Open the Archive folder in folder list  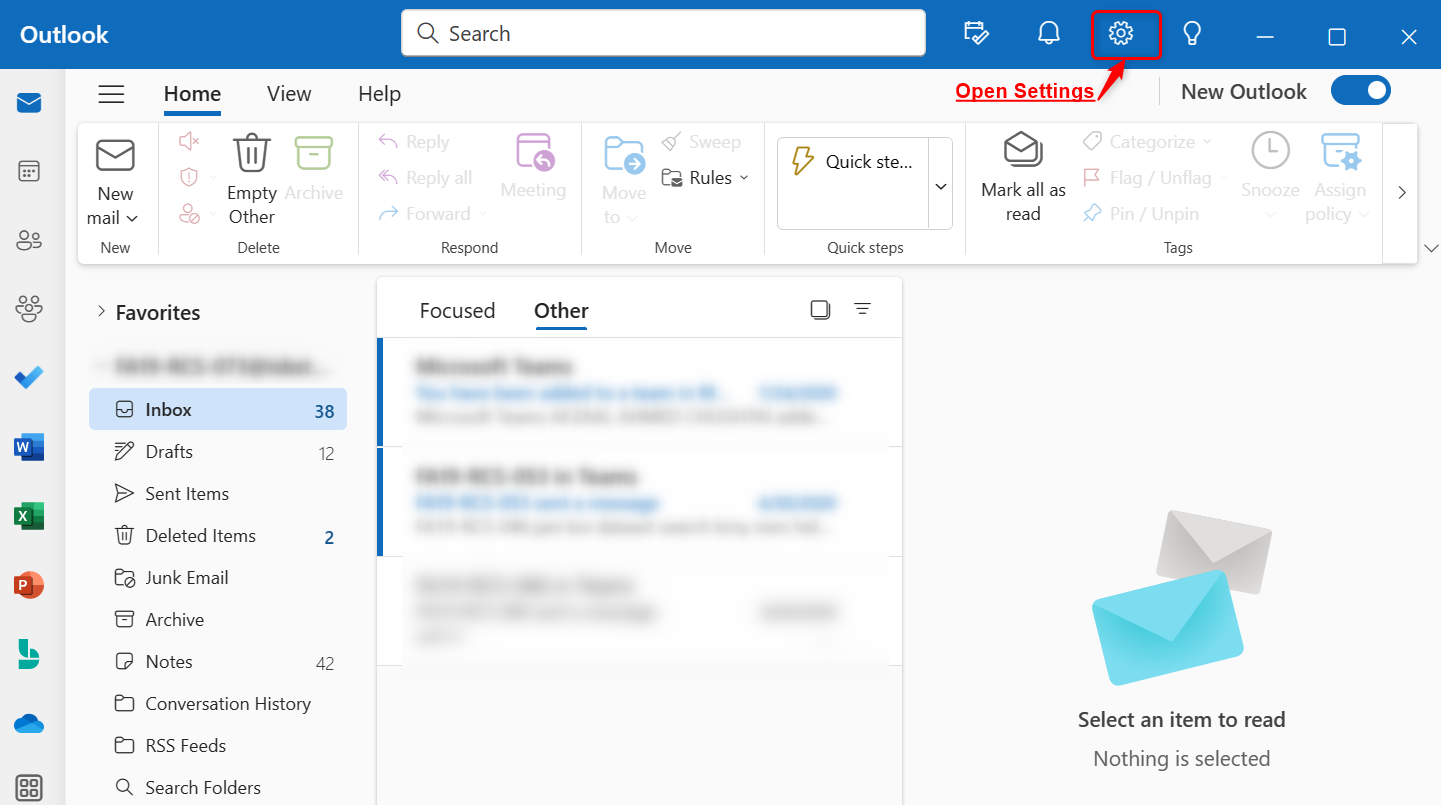point(218,620)
